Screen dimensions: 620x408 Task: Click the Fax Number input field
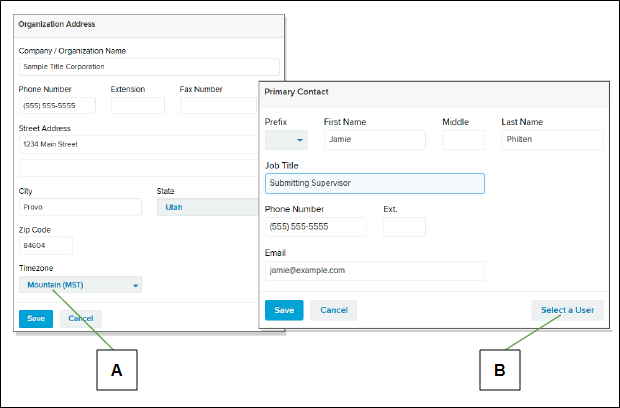[x=218, y=106]
